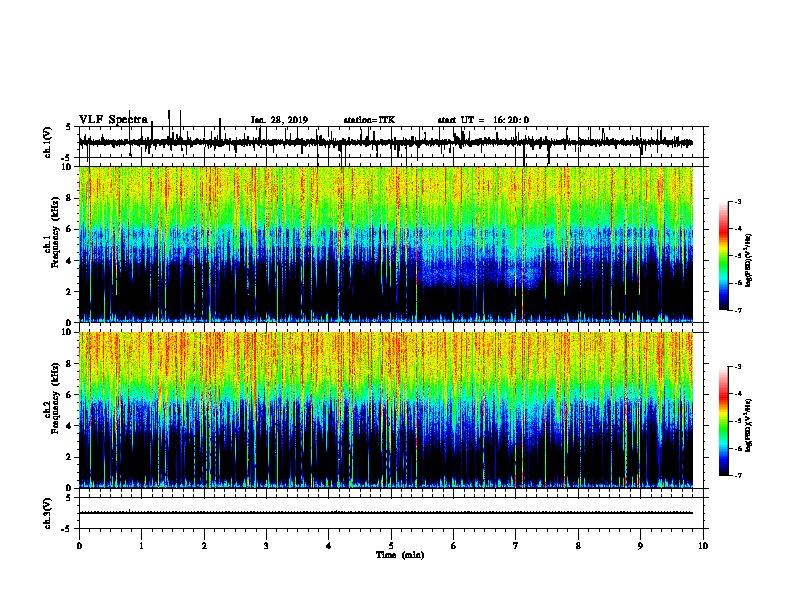
Task: Click the color scale bar beside ch.2 spectrogram
Action: point(724,421)
